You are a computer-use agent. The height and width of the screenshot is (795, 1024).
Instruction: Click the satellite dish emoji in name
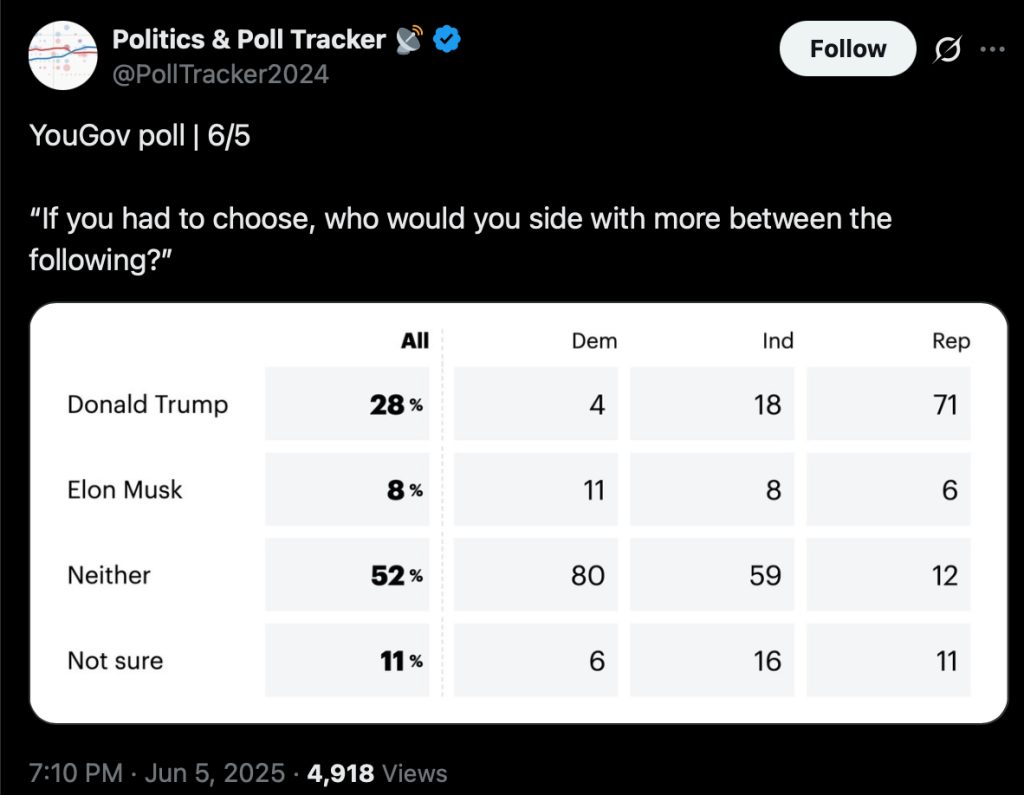click(409, 40)
